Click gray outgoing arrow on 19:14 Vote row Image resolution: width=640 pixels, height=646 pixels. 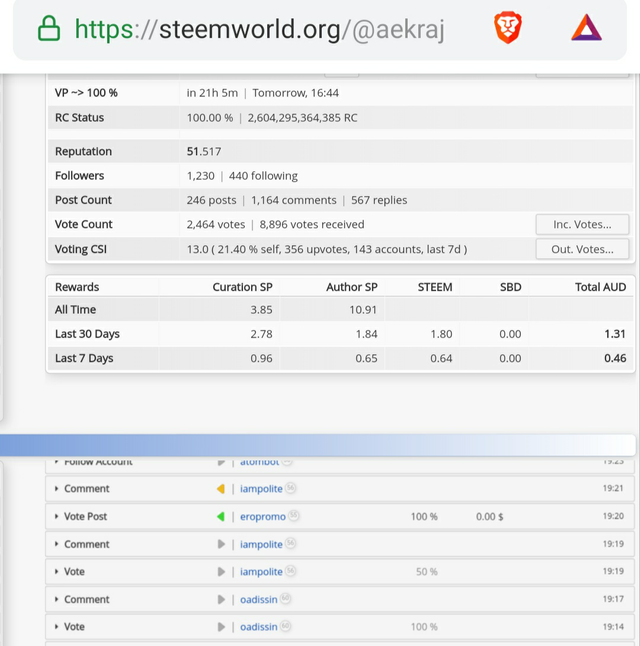221,627
